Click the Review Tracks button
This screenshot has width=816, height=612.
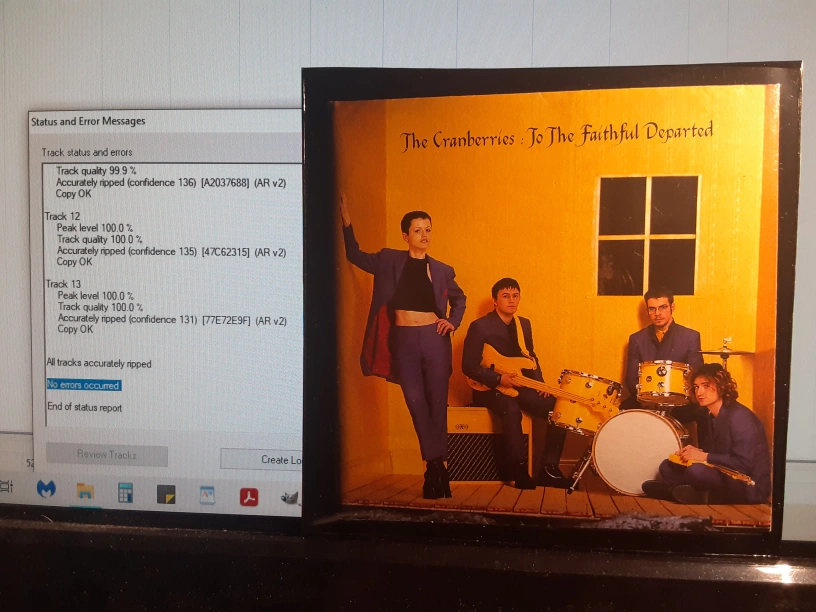pos(107,455)
